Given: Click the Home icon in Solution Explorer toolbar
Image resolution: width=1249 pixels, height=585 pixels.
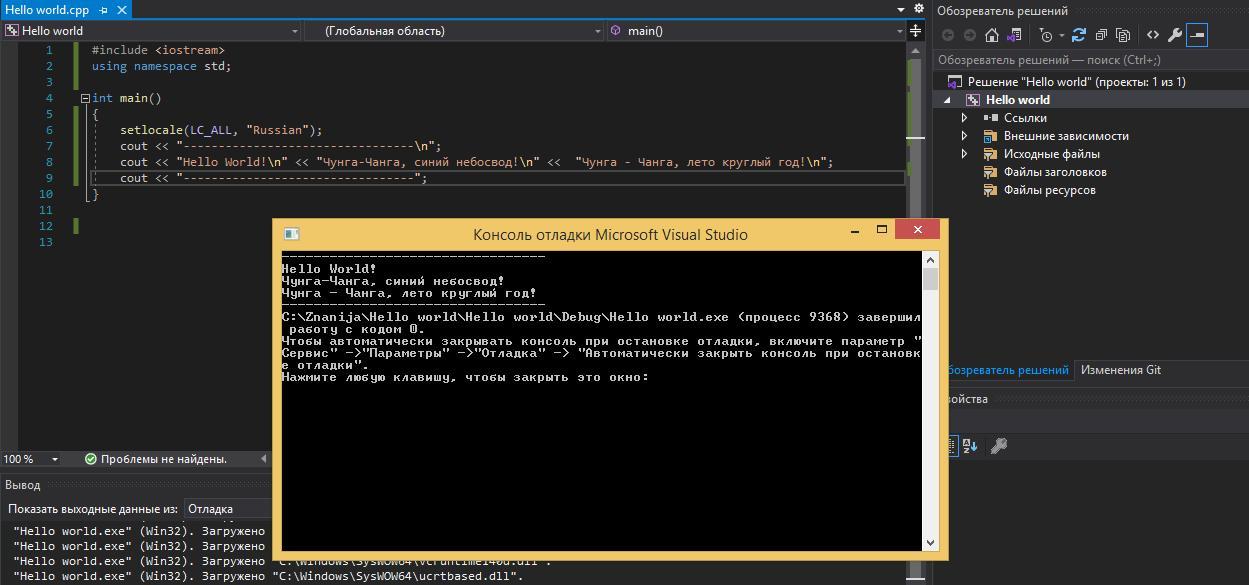Looking at the screenshot, I should point(991,35).
